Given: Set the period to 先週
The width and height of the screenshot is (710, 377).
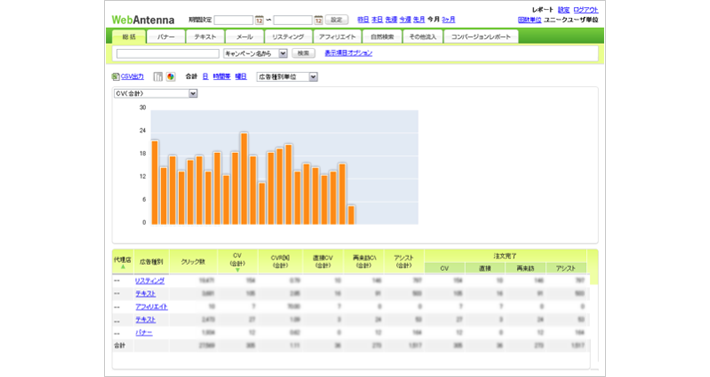Looking at the screenshot, I should pyautogui.click(x=391, y=19).
